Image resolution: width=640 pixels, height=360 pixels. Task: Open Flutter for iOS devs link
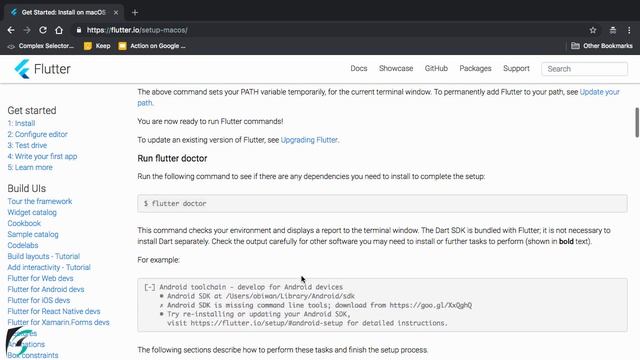[39, 300]
